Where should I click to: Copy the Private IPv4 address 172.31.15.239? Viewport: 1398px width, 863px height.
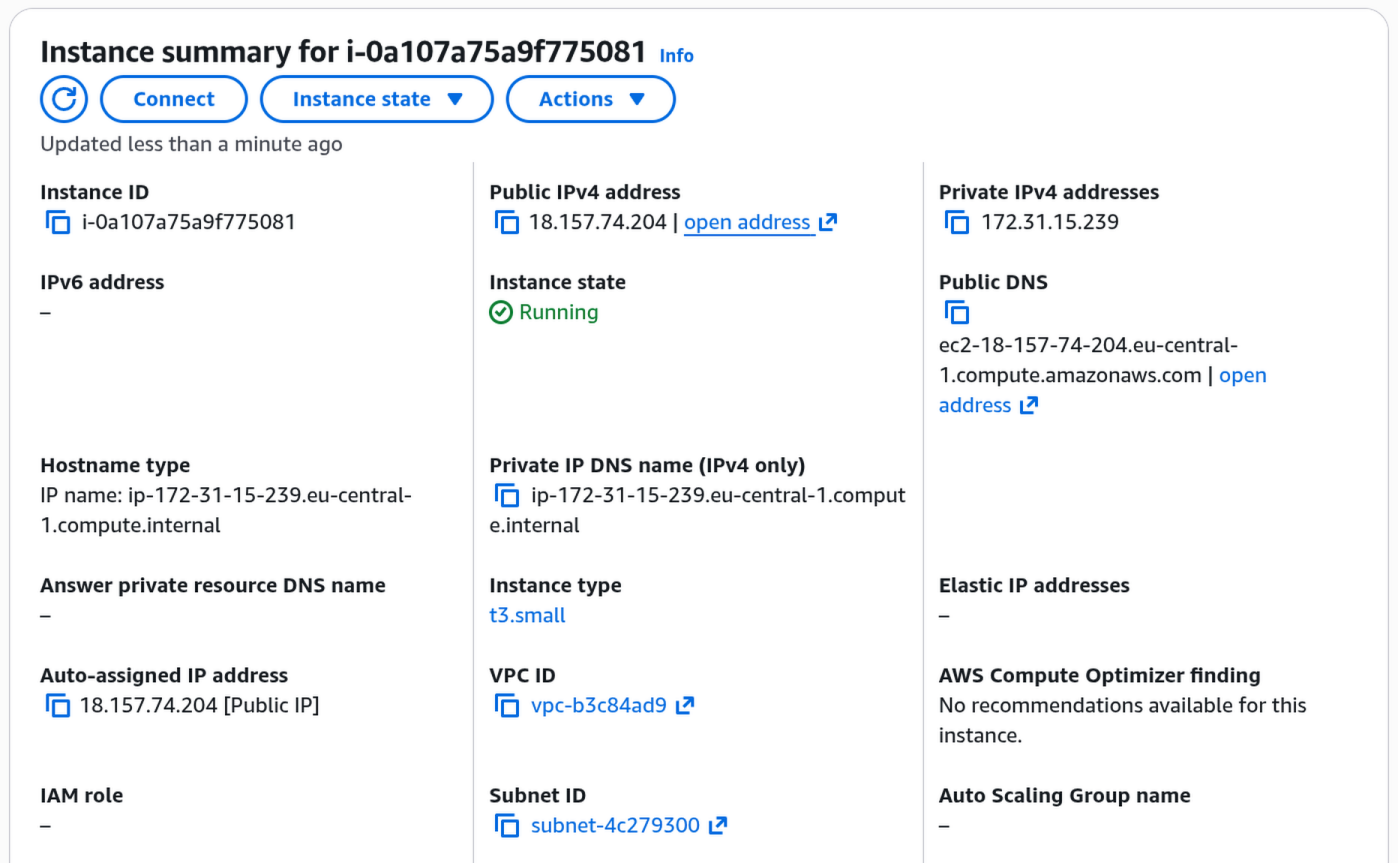coord(957,222)
